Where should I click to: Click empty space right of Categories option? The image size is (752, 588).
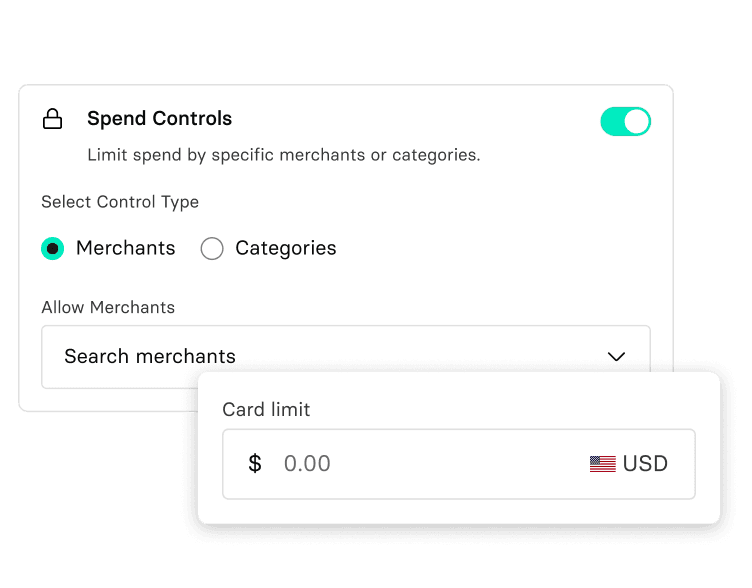pos(500,248)
